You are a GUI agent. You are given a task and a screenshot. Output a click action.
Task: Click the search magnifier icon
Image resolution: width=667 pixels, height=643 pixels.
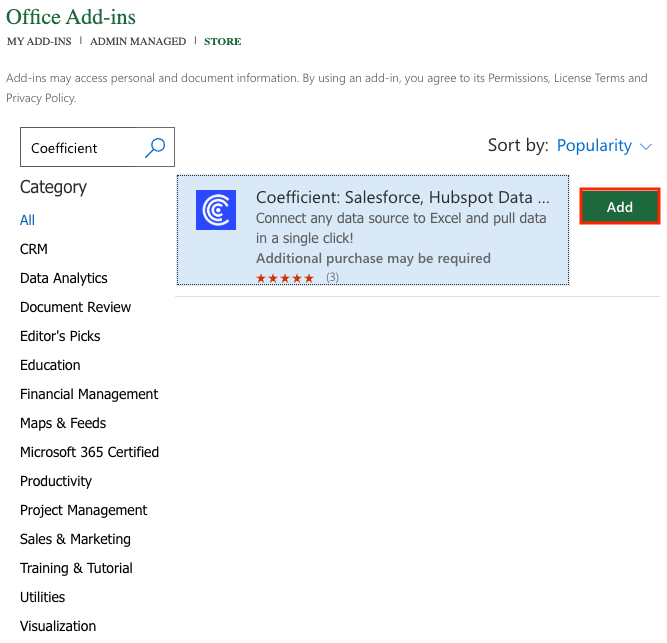coord(155,148)
